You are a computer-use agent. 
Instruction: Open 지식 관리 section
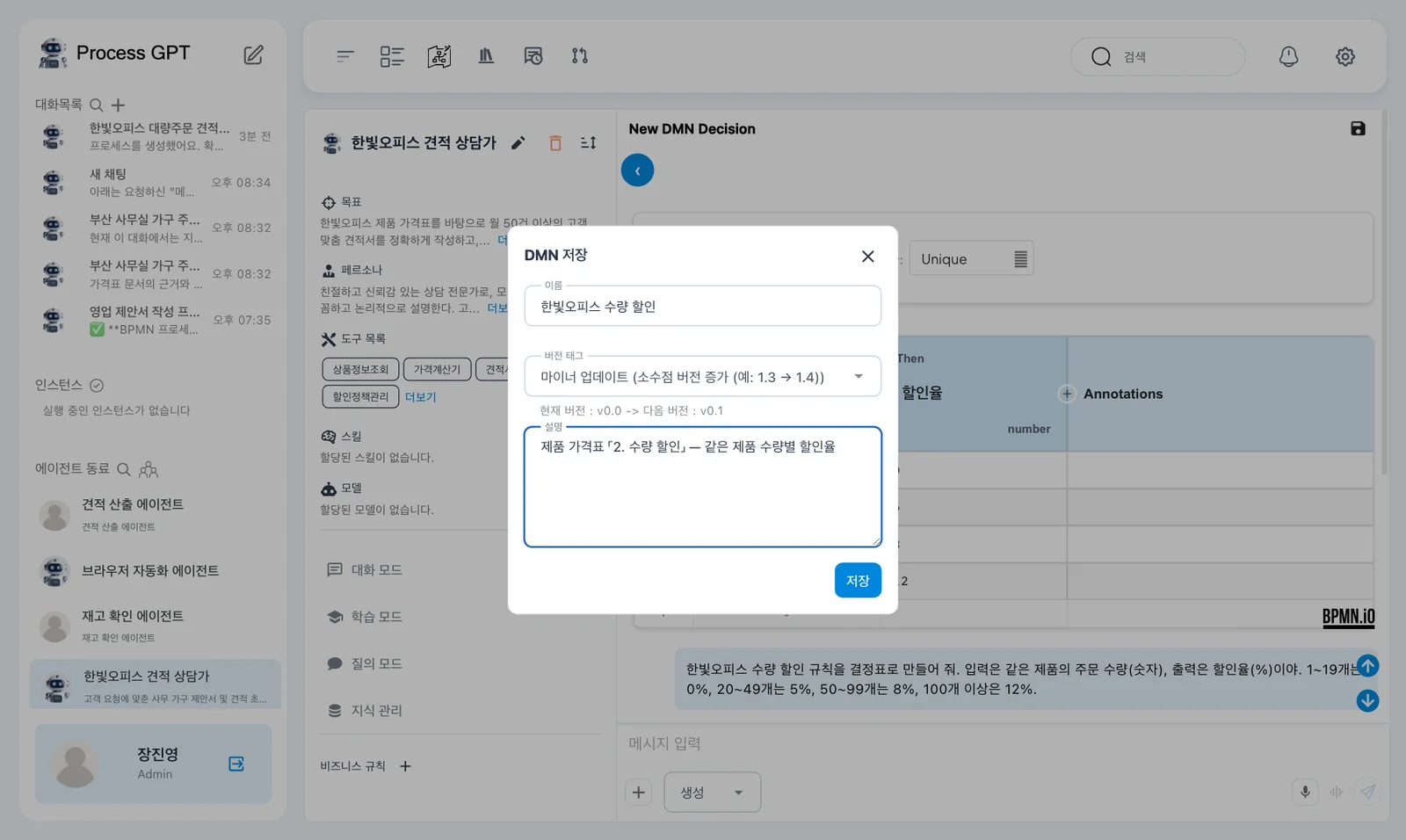click(x=366, y=710)
